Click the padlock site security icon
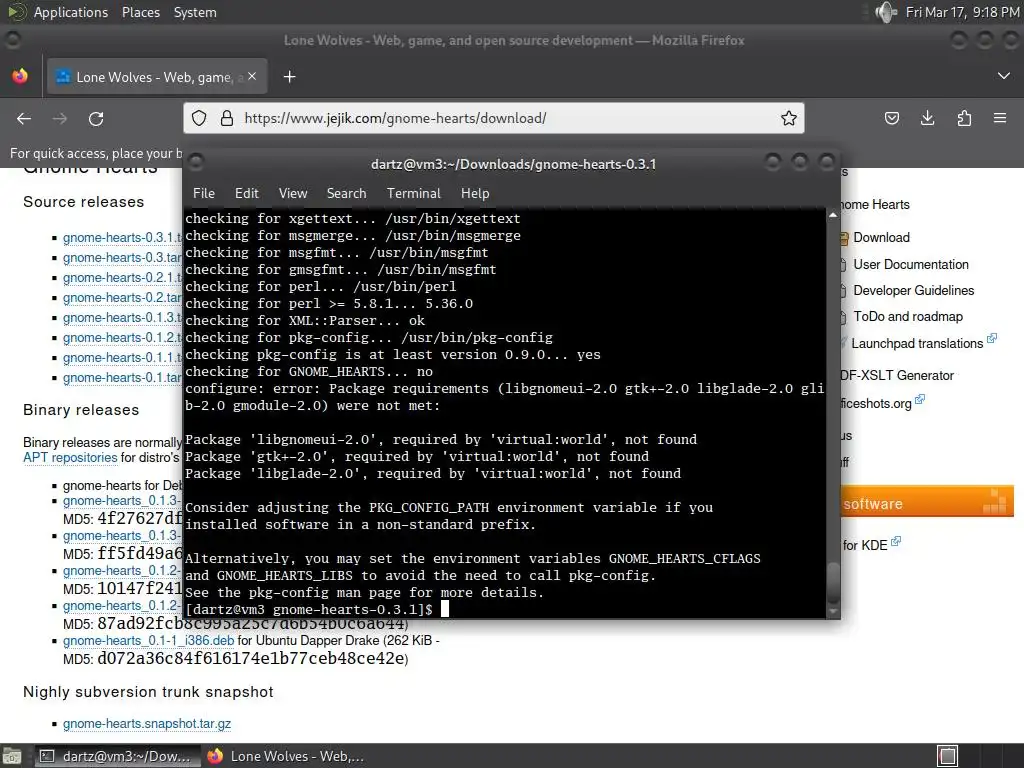1024x768 pixels. click(x=227, y=118)
